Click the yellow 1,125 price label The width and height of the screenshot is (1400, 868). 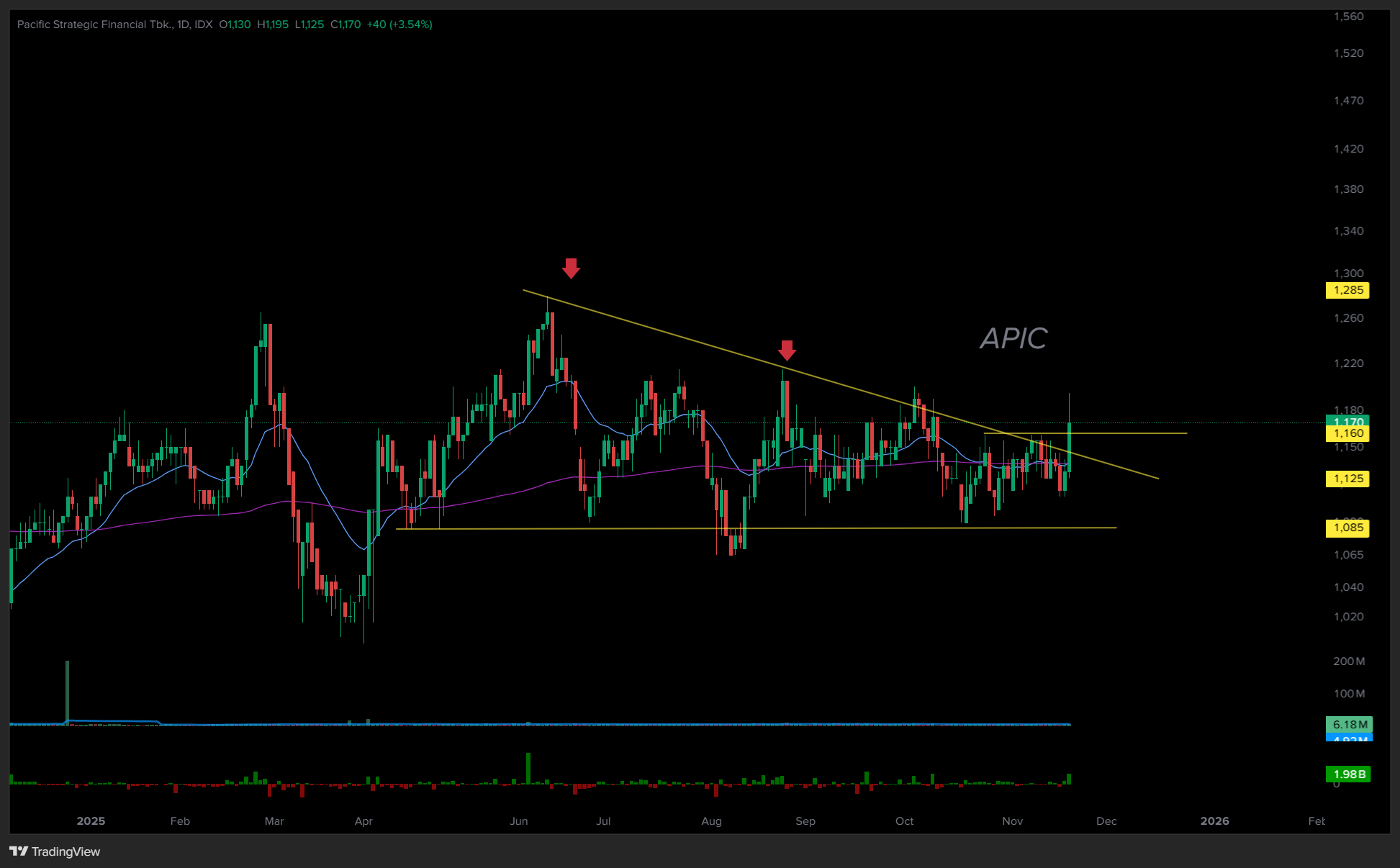click(x=1347, y=479)
